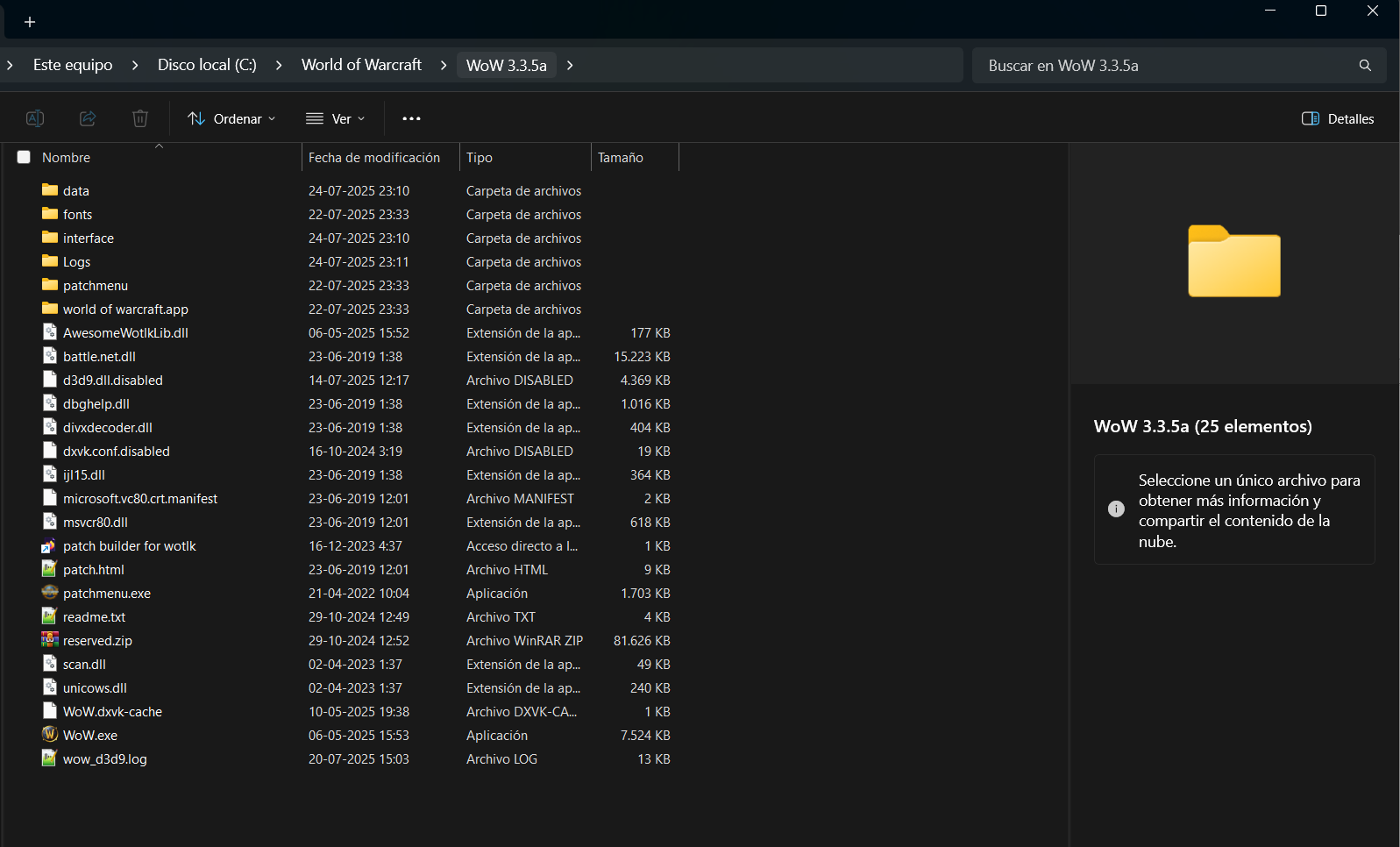The width and height of the screenshot is (1400, 847).
Task: Sort by Tipo column header
Action: pyautogui.click(x=480, y=158)
